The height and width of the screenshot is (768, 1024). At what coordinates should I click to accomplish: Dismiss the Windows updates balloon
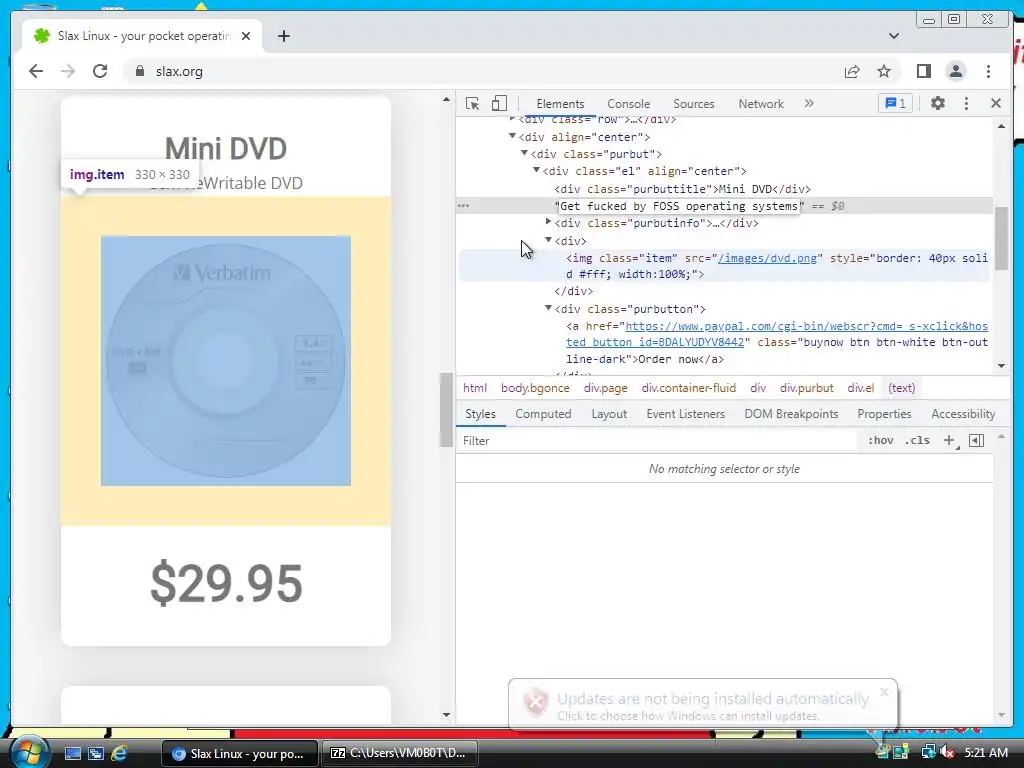pos(884,692)
